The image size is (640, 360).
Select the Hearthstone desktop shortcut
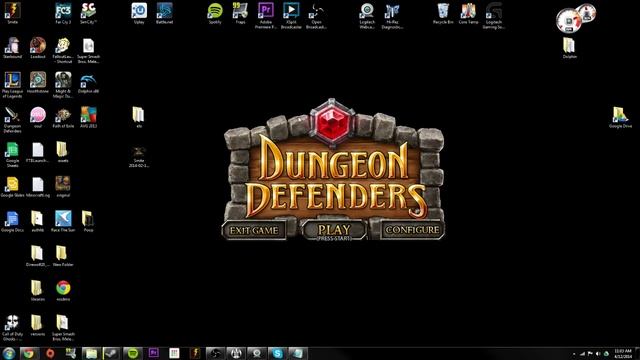click(38, 82)
